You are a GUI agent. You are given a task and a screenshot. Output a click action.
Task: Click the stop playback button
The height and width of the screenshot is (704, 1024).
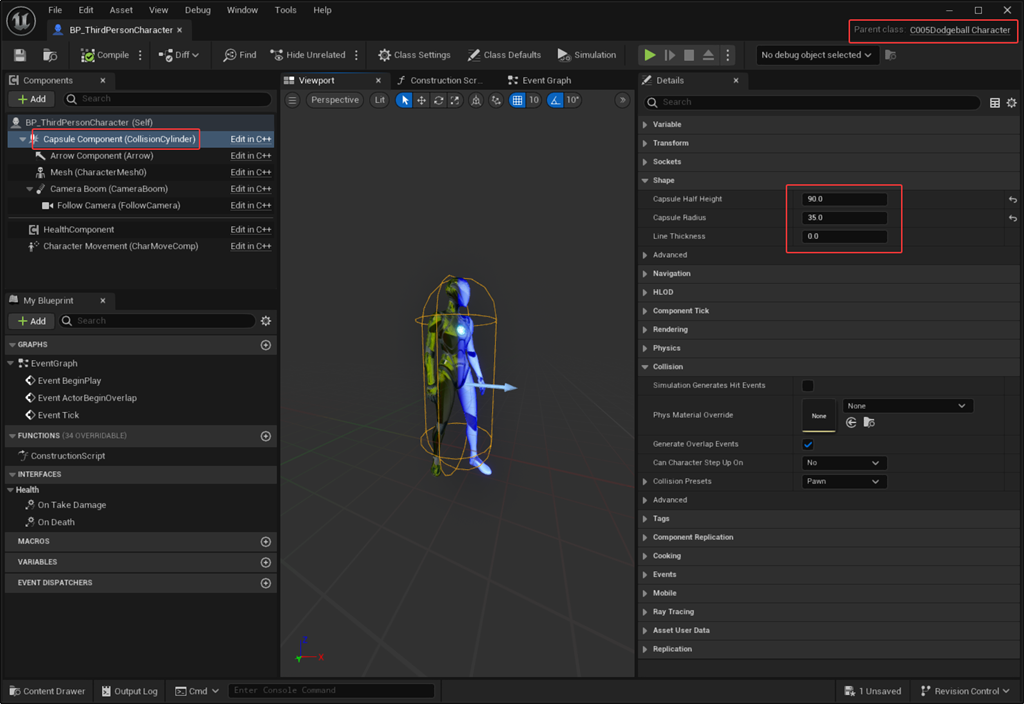tap(688, 55)
